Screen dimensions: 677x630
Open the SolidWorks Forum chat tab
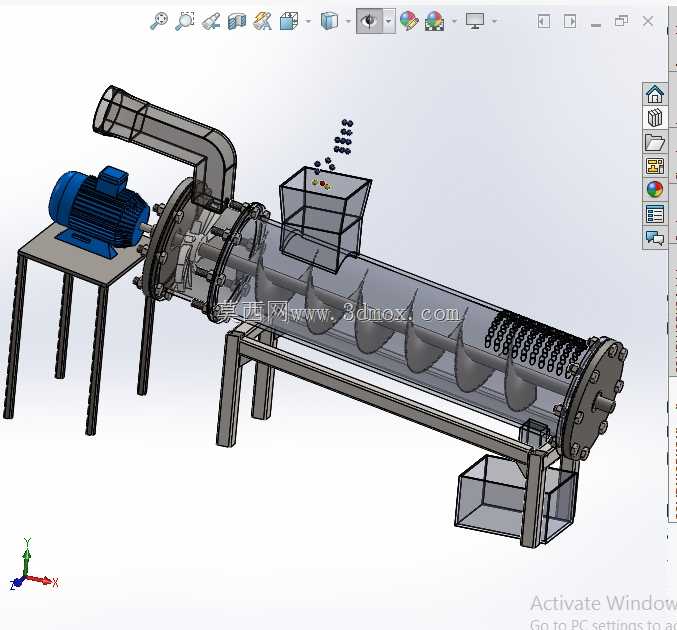point(655,237)
